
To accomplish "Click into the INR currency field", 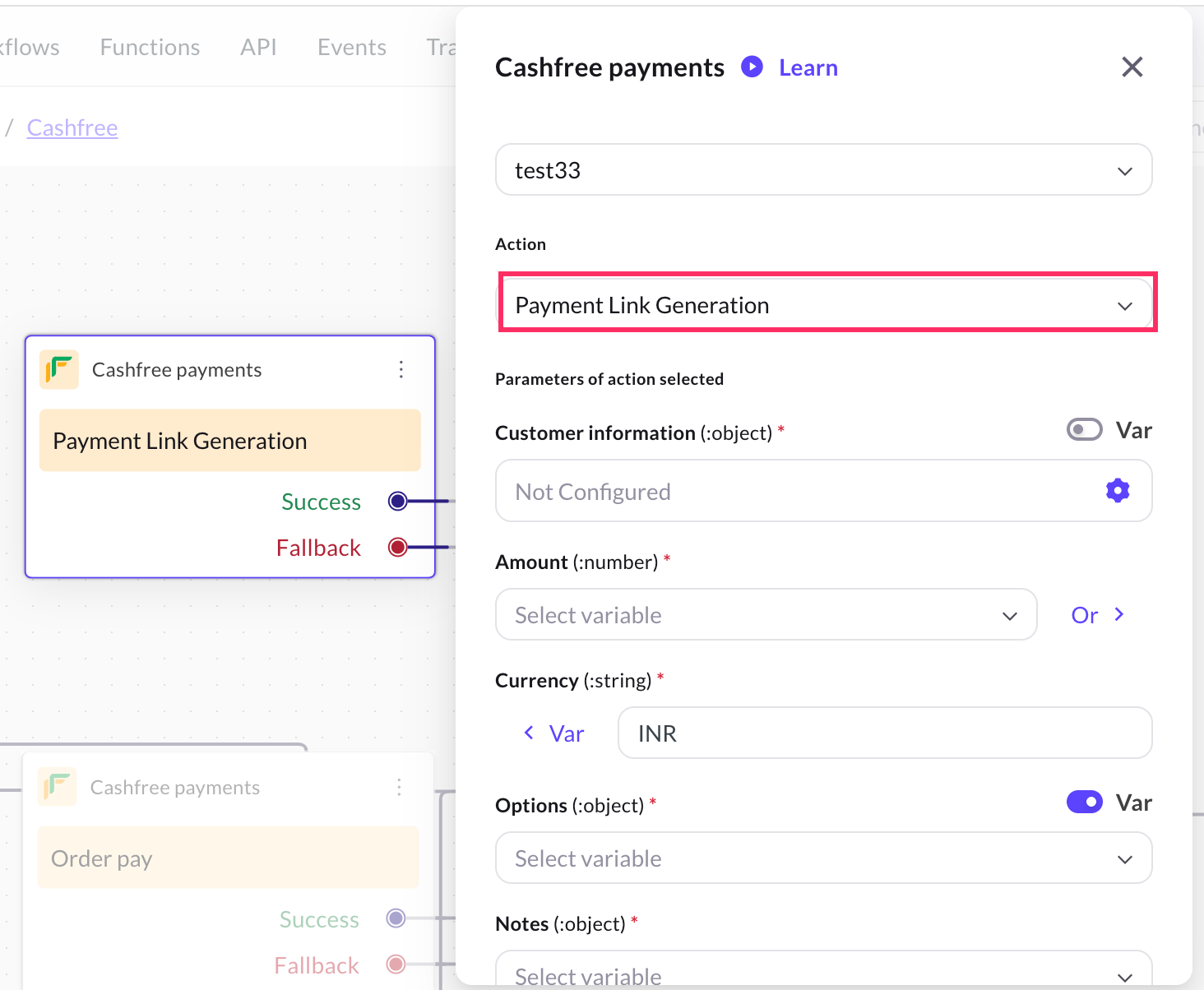I will (x=884, y=733).
